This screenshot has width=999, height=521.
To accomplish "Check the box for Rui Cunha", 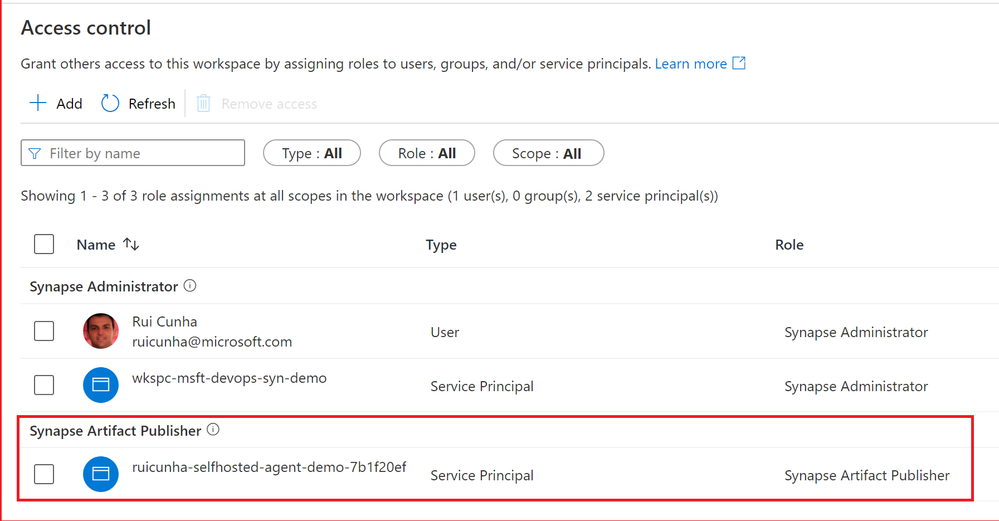I will pos(44,331).
